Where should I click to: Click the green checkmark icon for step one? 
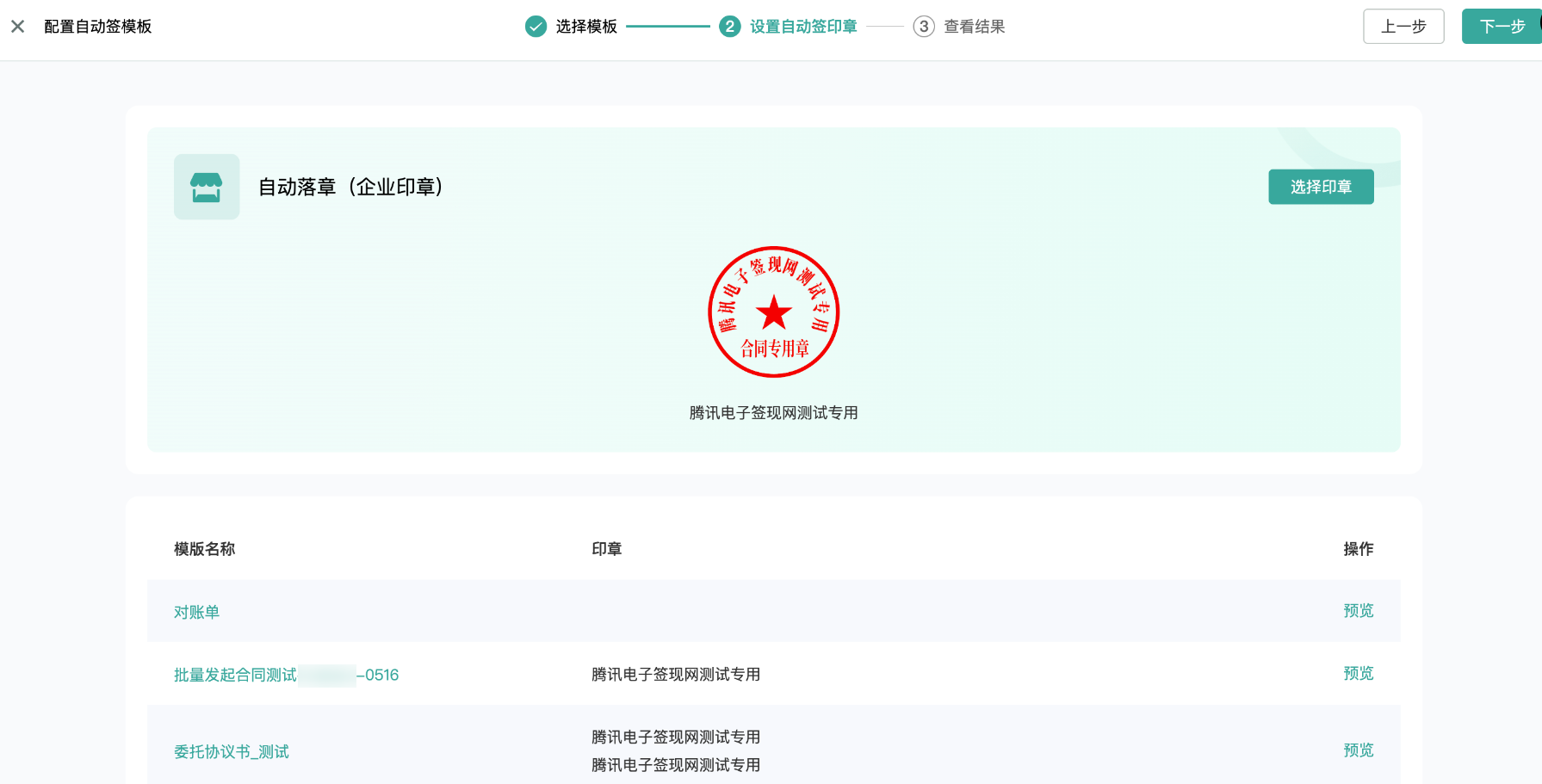536,27
